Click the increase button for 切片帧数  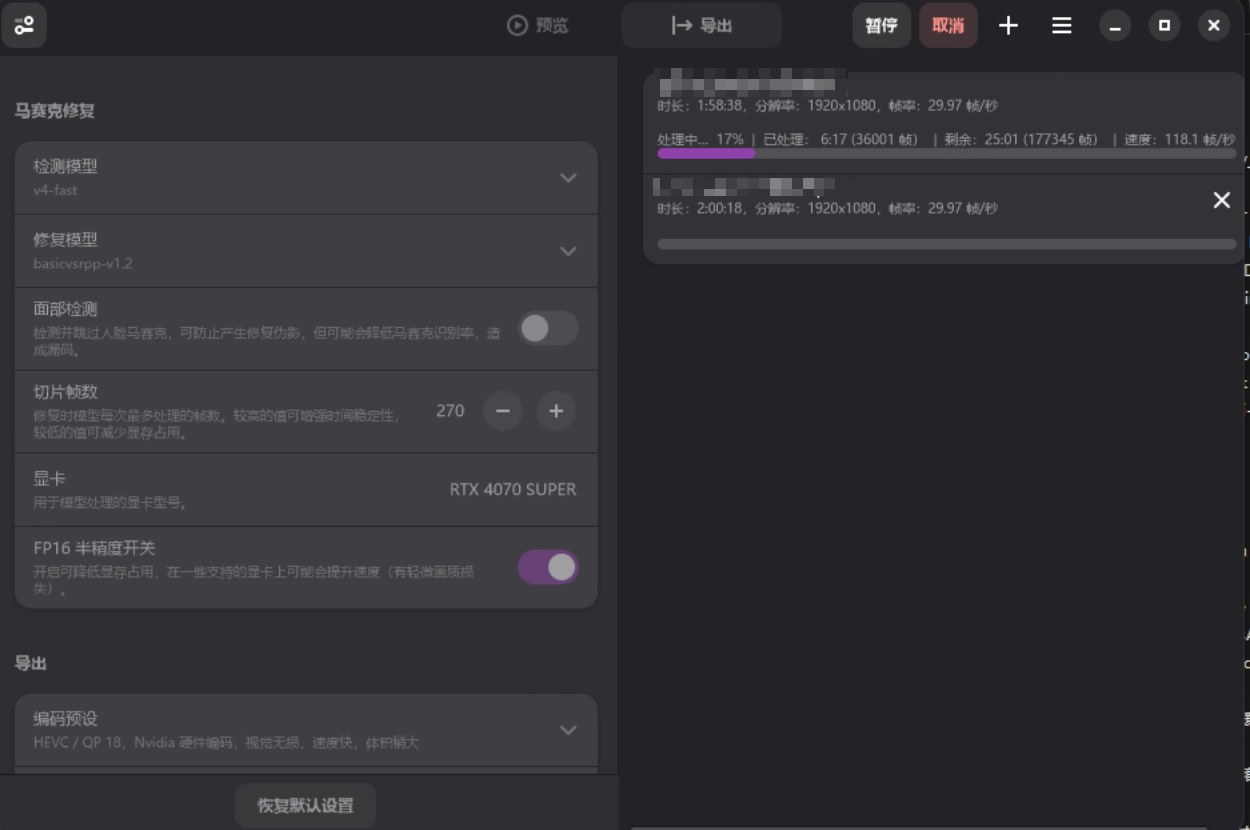556,411
